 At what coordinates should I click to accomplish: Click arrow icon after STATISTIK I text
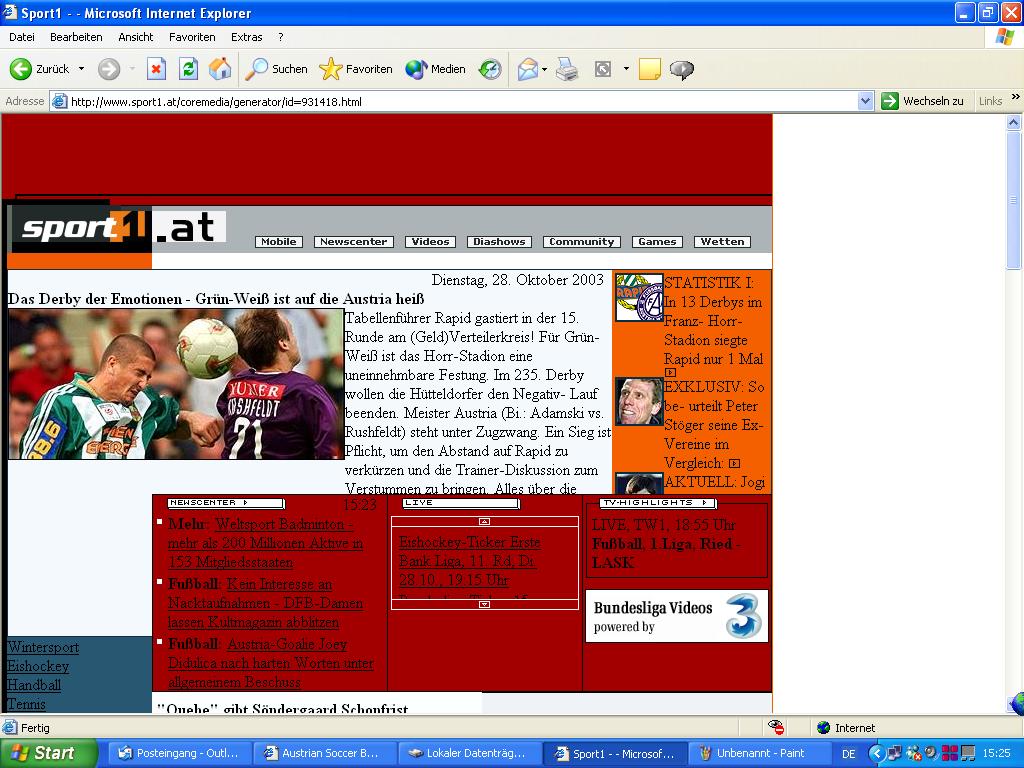tap(670, 372)
